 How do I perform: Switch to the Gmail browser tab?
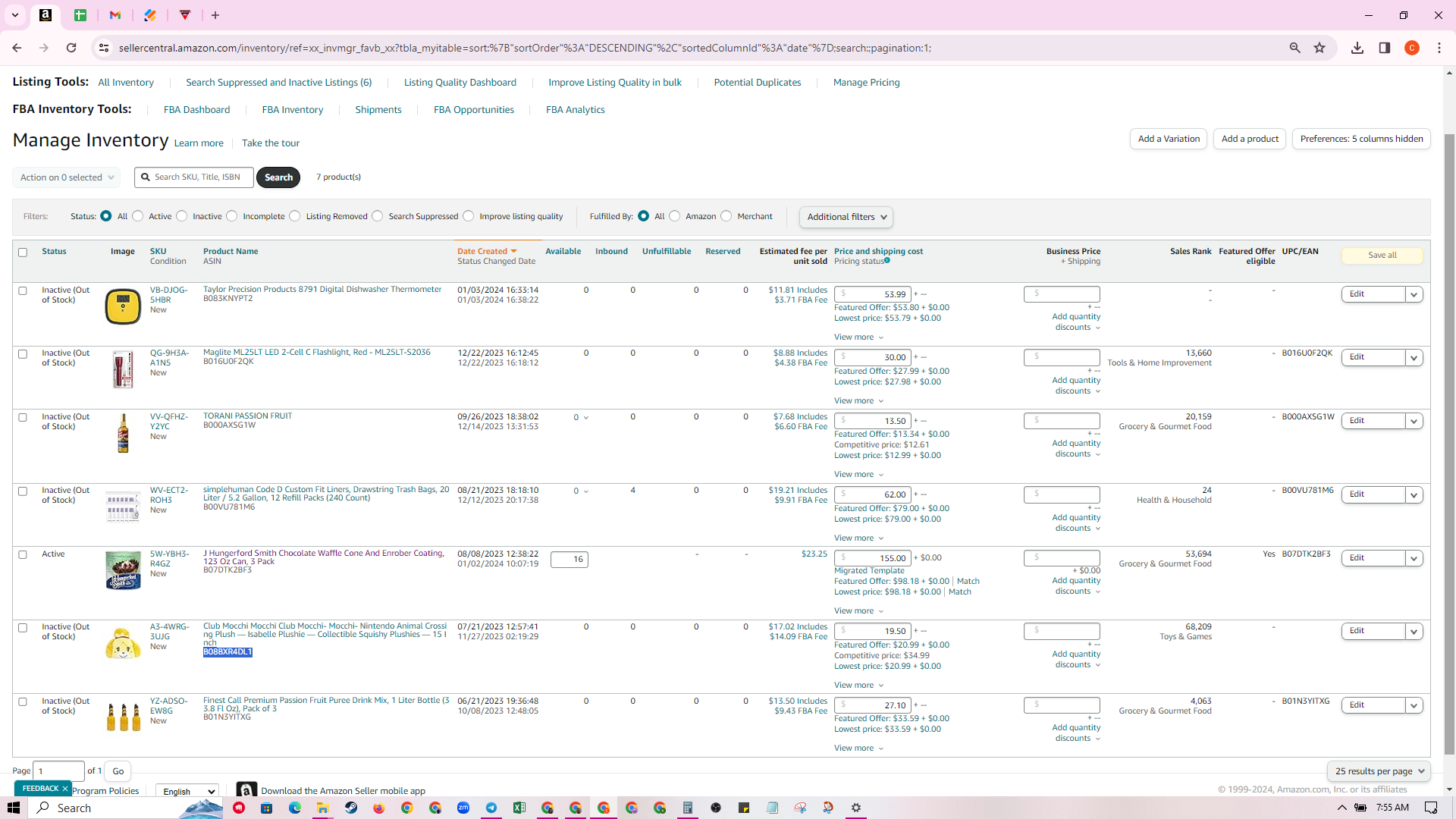tap(115, 15)
